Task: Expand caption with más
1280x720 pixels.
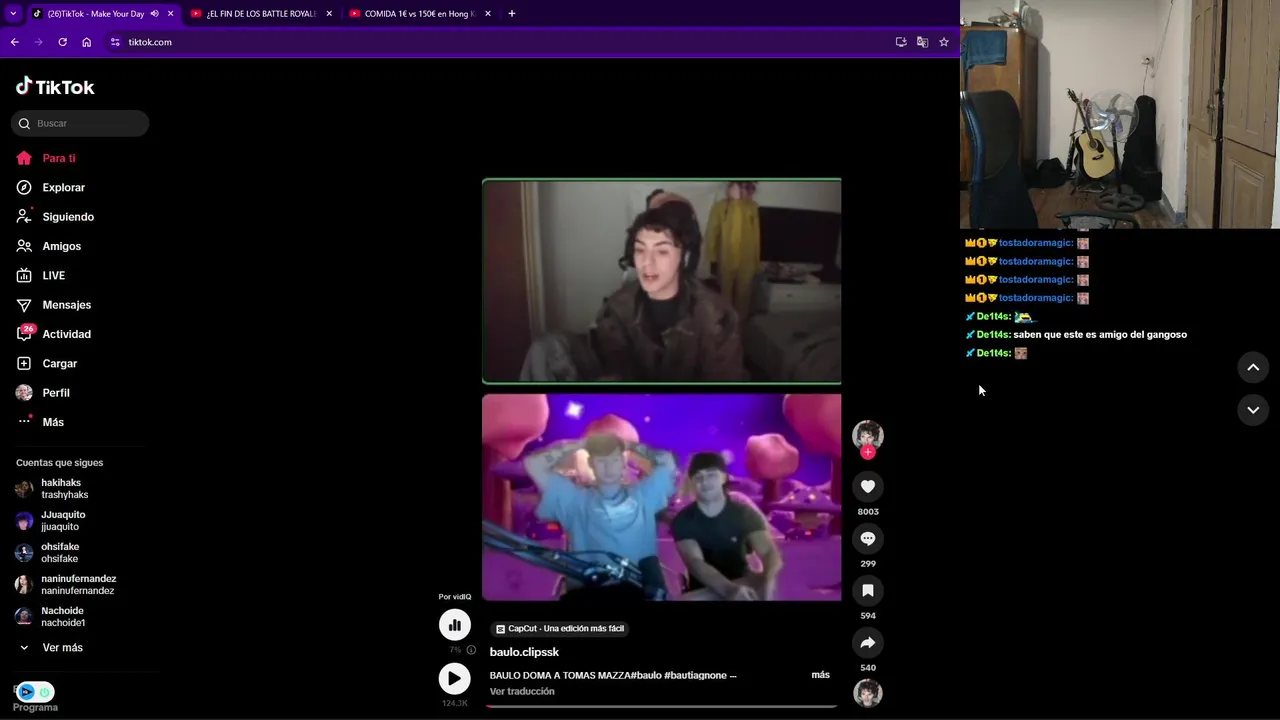Action: pos(820,675)
